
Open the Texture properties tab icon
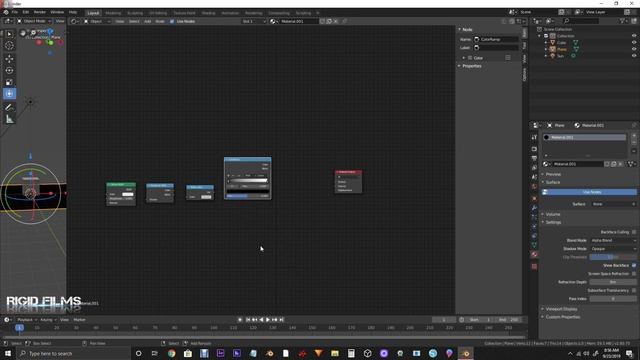(x=534, y=267)
